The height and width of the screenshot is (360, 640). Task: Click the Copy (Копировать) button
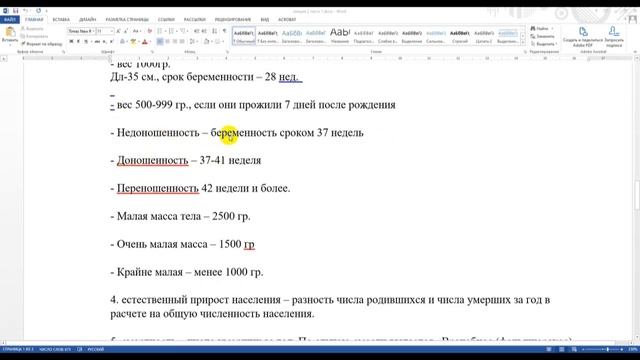coord(34,36)
